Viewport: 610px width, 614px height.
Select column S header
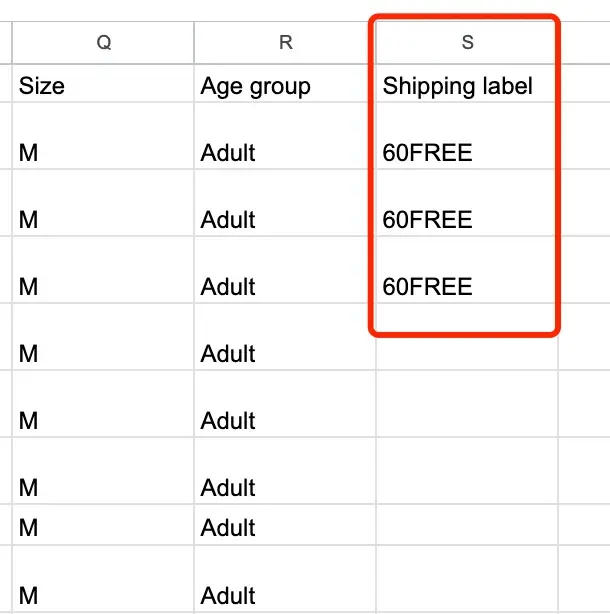467,42
